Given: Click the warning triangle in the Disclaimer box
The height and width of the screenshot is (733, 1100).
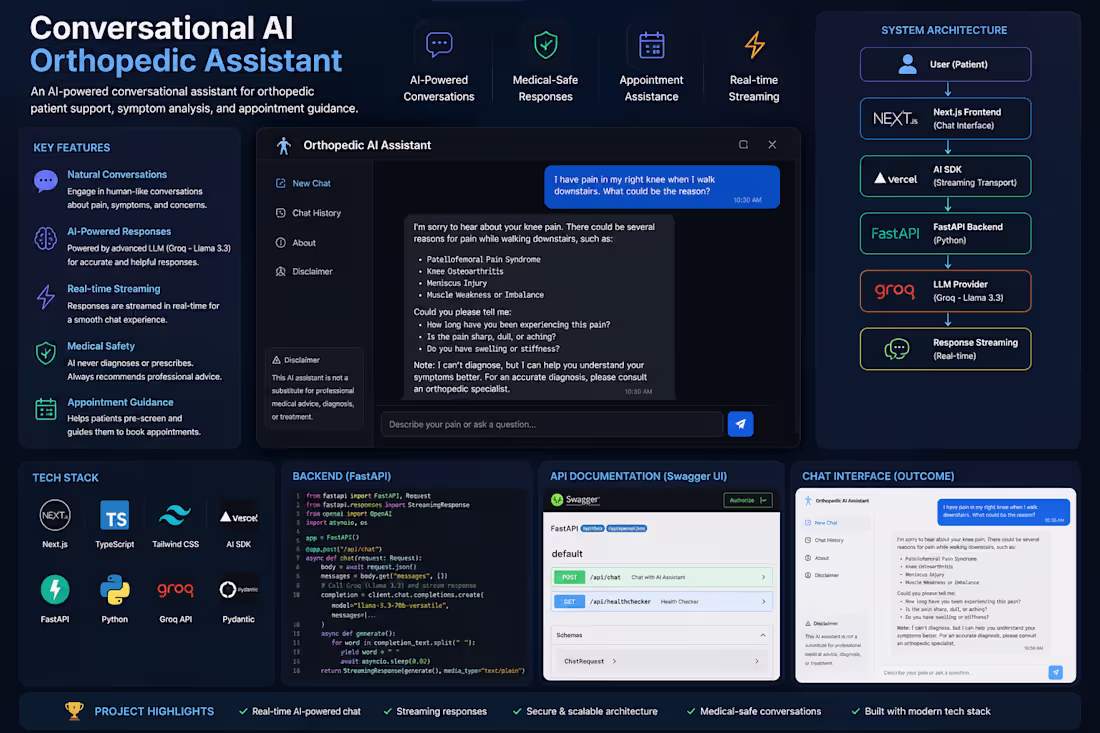Looking at the screenshot, I should click(x=276, y=360).
